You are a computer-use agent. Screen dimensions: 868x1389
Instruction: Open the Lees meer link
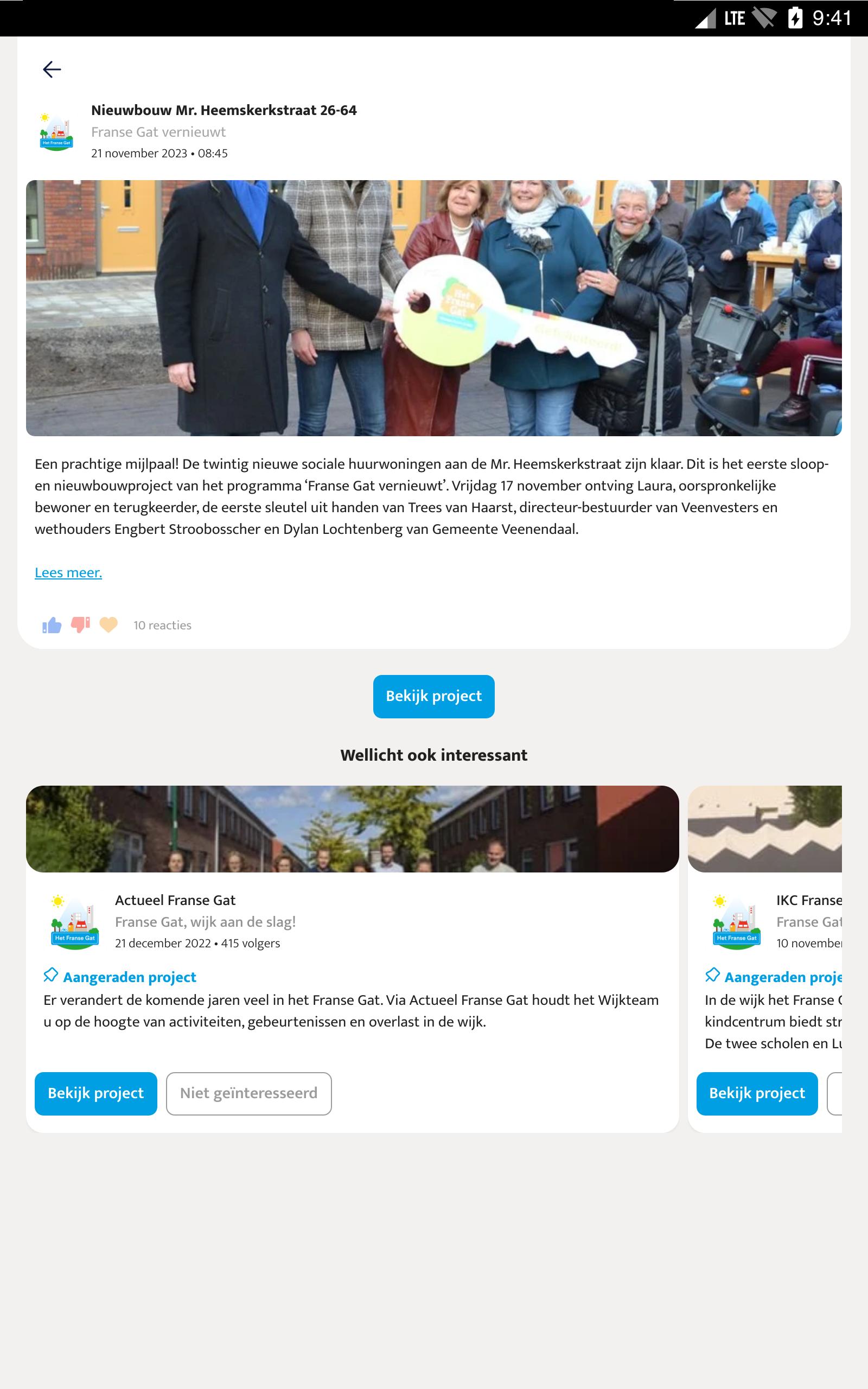click(x=68, y=573)
